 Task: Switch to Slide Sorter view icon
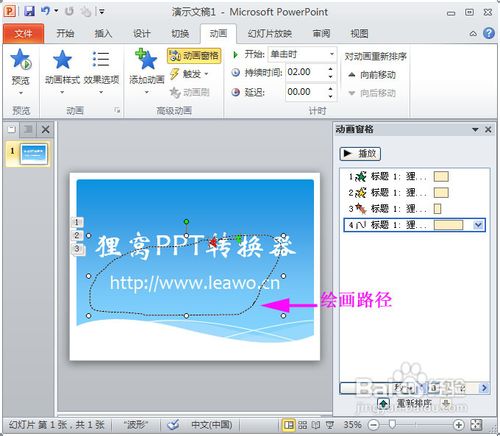pyautogui.click(x=302, y=425)
